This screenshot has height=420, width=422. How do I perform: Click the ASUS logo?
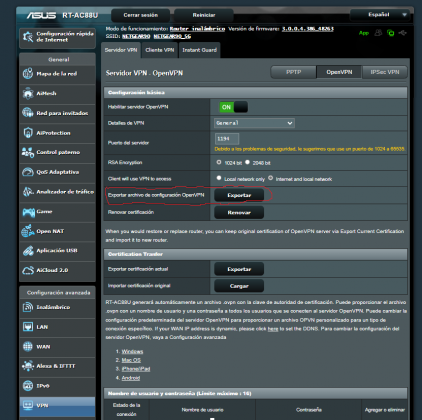point(41,15)
